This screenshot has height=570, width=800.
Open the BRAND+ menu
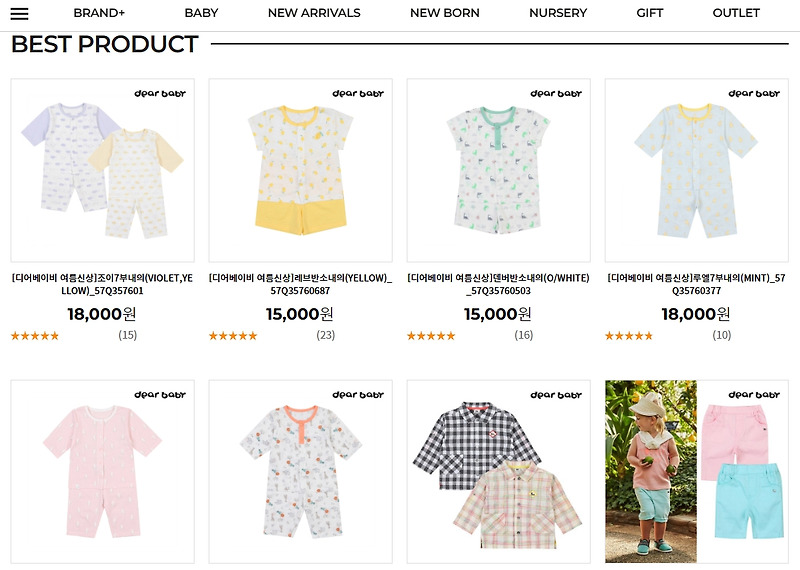(99, 13)
